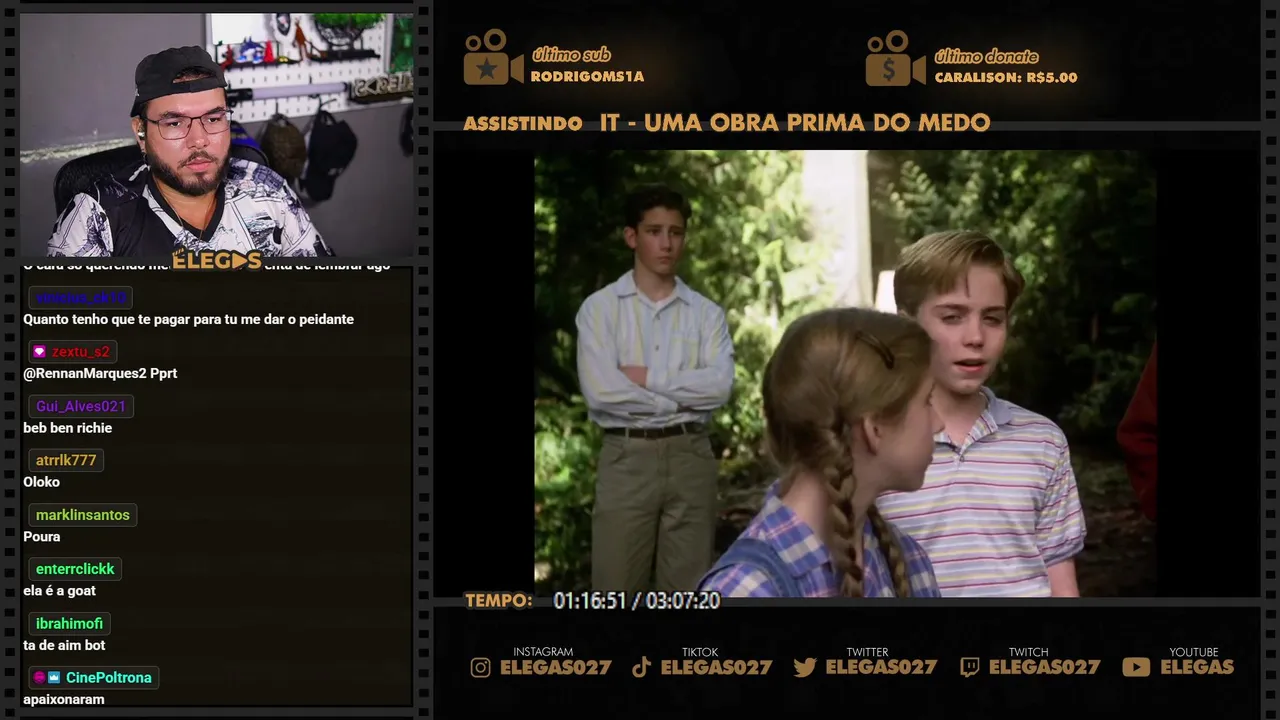Viewport: 1280px width, 720px height.
Task: Click the TikTok logo icon
Action: 642,667
